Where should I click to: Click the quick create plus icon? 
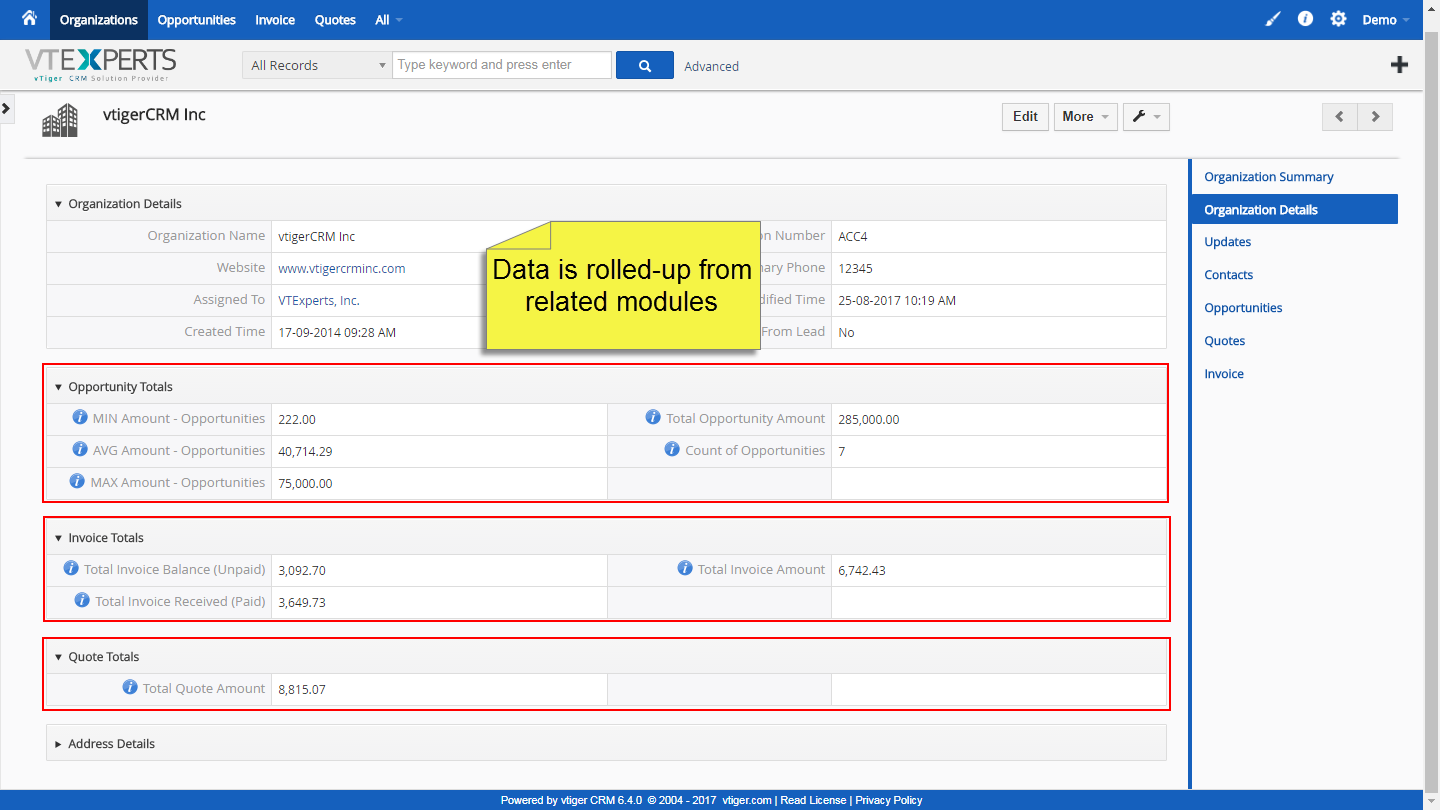1400,65
